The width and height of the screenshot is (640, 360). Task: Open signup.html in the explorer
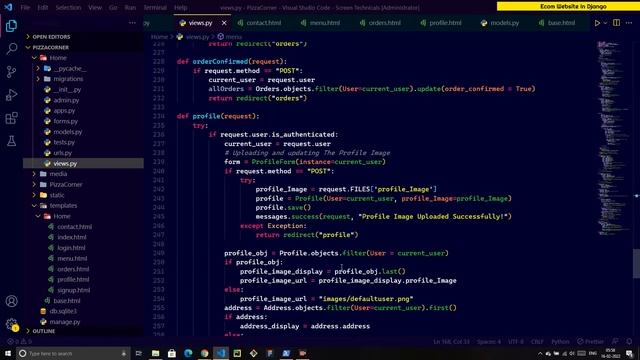(73, 290)
